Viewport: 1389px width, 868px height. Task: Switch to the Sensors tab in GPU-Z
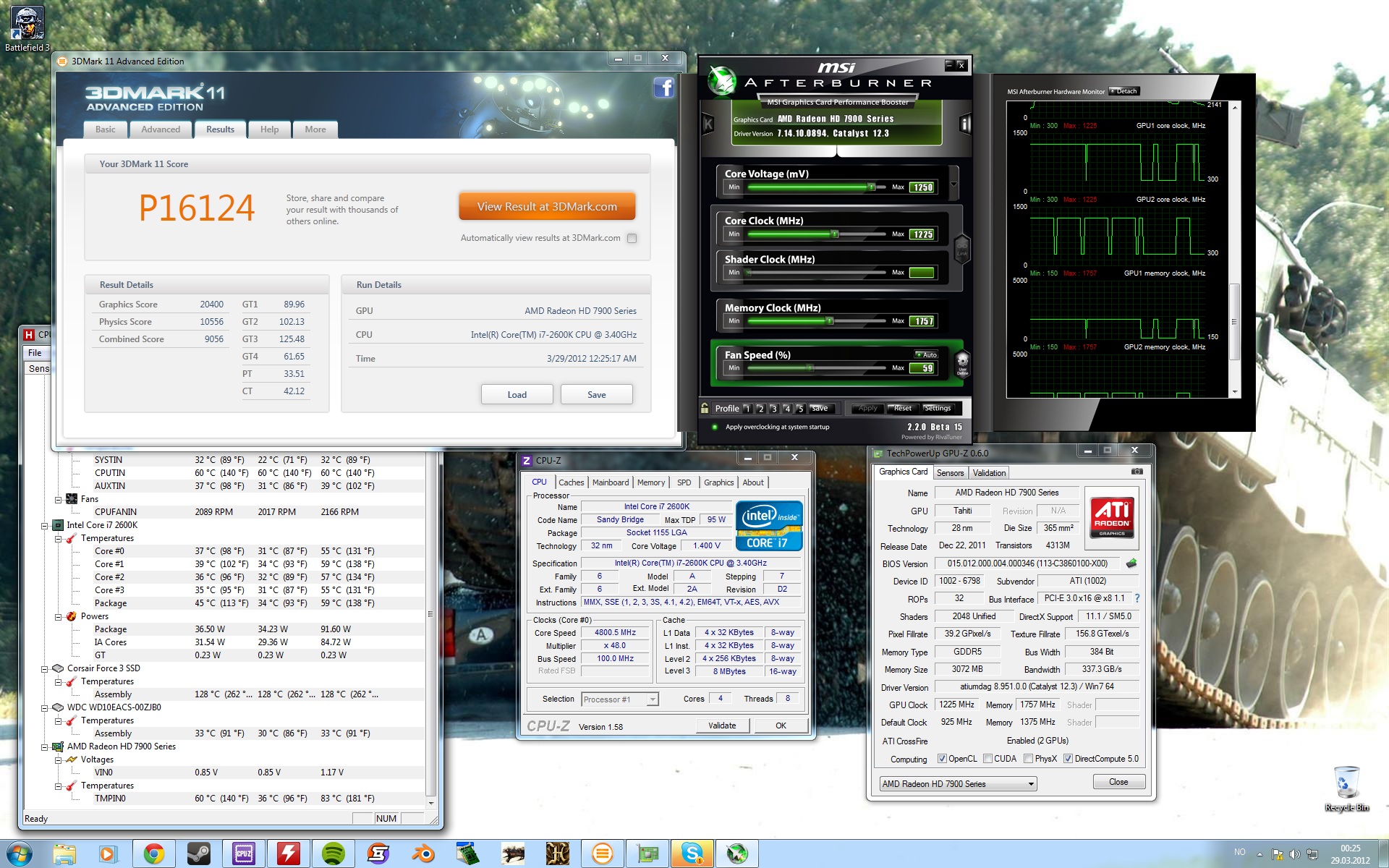click(x=950, y=473)
